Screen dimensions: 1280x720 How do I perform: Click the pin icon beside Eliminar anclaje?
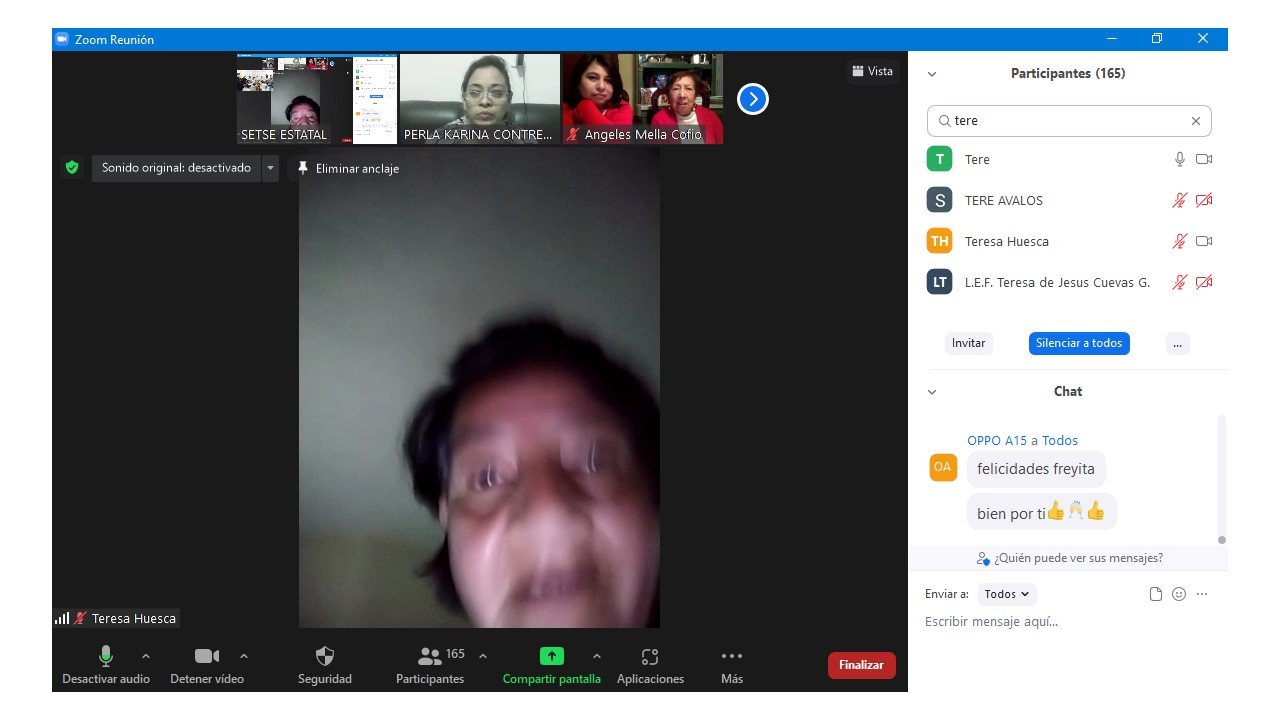click(303, 168)
